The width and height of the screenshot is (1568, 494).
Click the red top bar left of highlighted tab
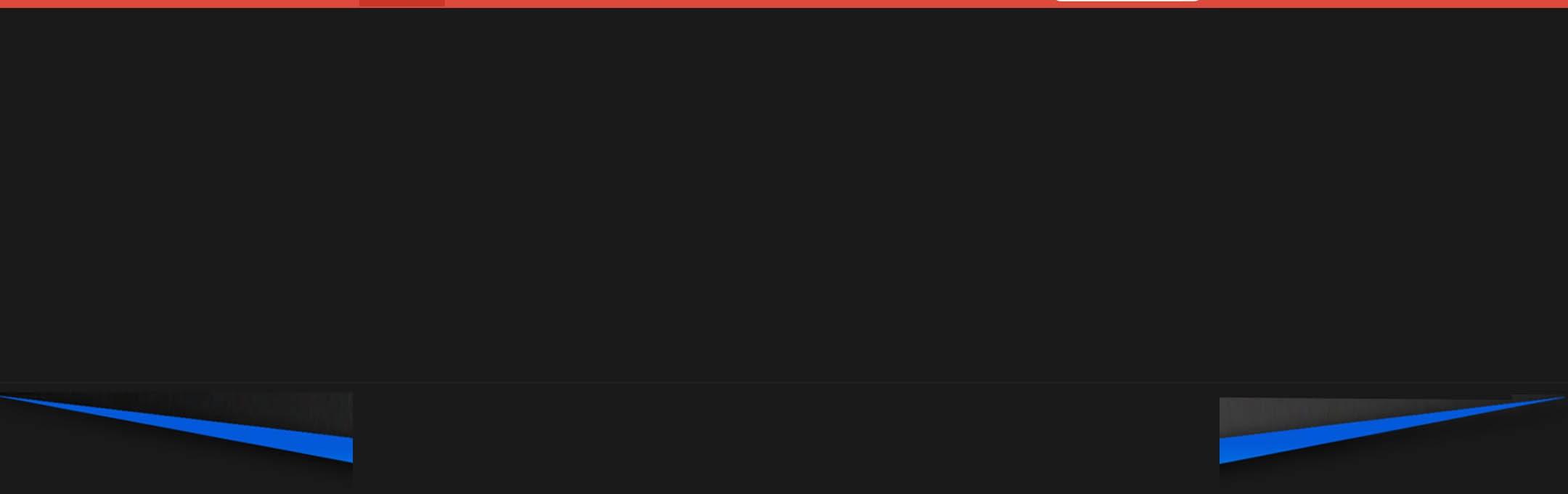179,4
